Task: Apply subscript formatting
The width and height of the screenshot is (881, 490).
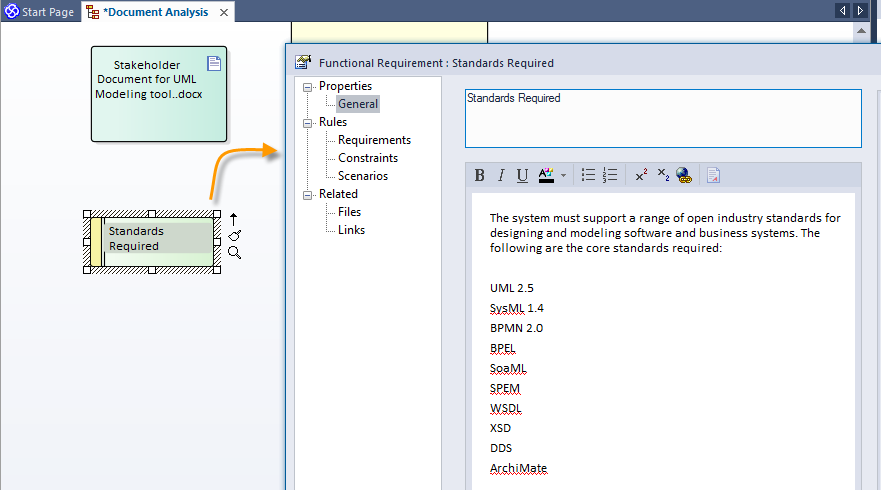Action: [662, 176]
